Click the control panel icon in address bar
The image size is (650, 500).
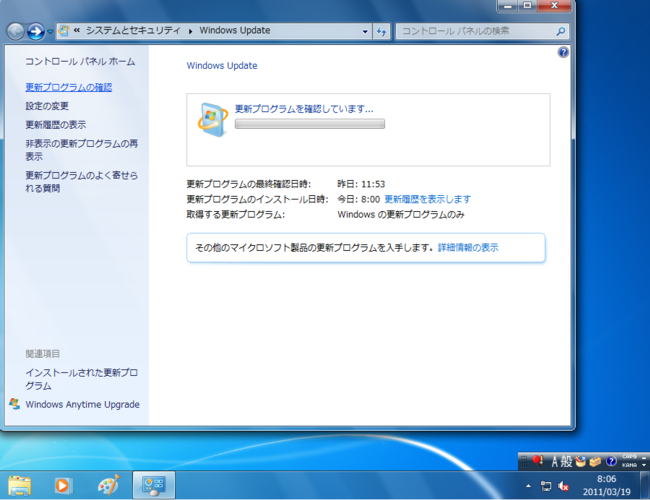click(64, 31)
